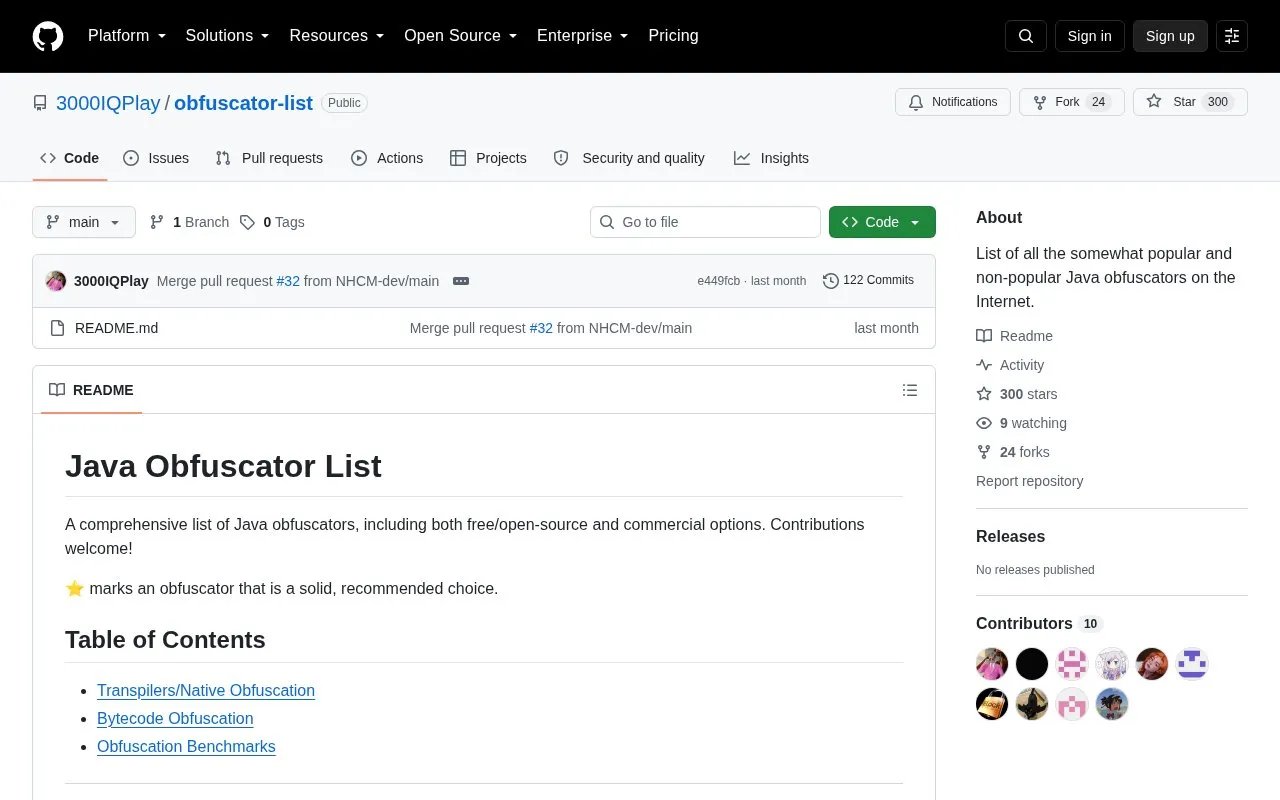The height and width of the screenshot is (800, 1280).
Task: Expand the green Code dropdown
Action: [x=882, y=222]
